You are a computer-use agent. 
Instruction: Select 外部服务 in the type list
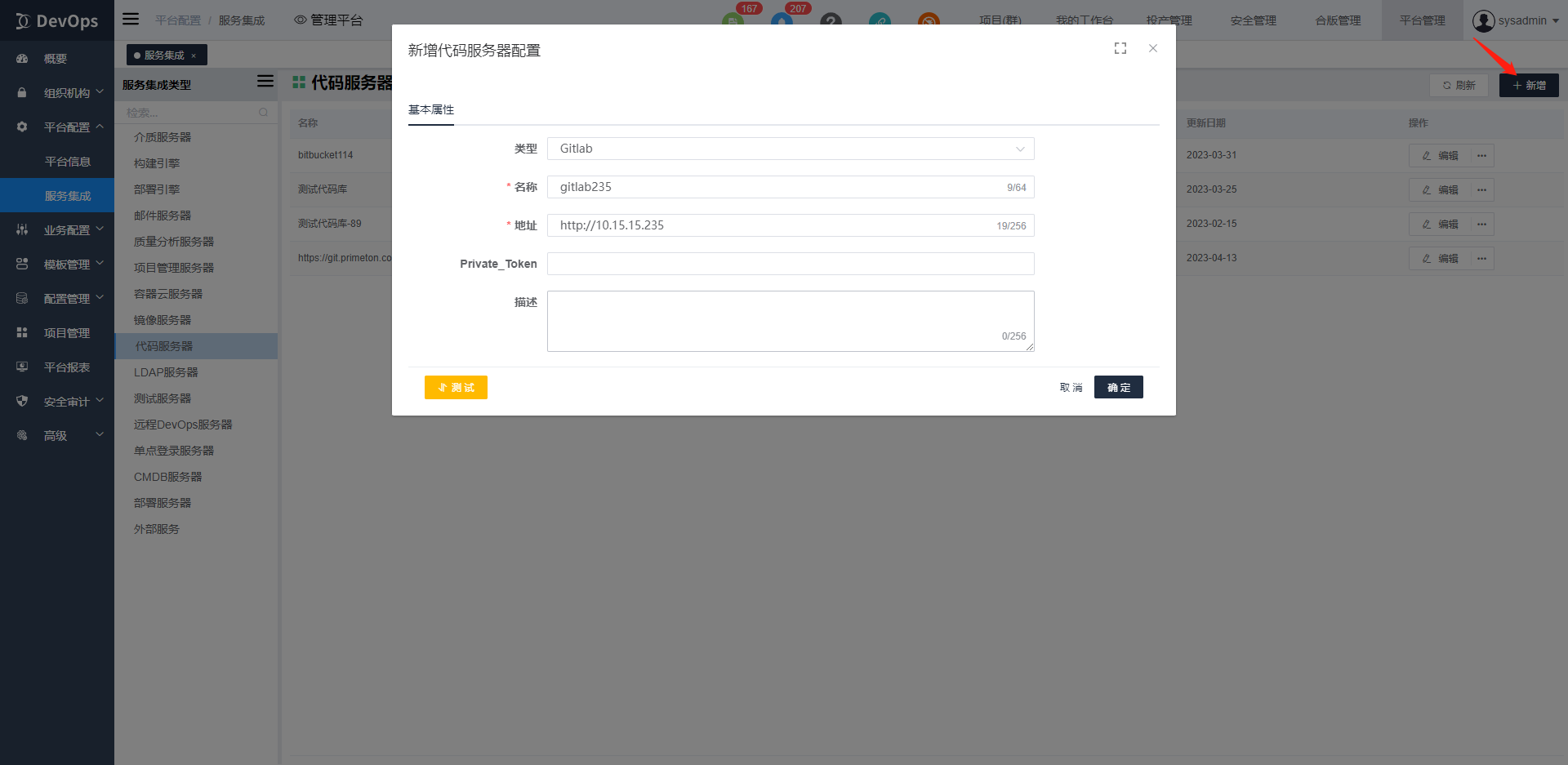point(196,529)
